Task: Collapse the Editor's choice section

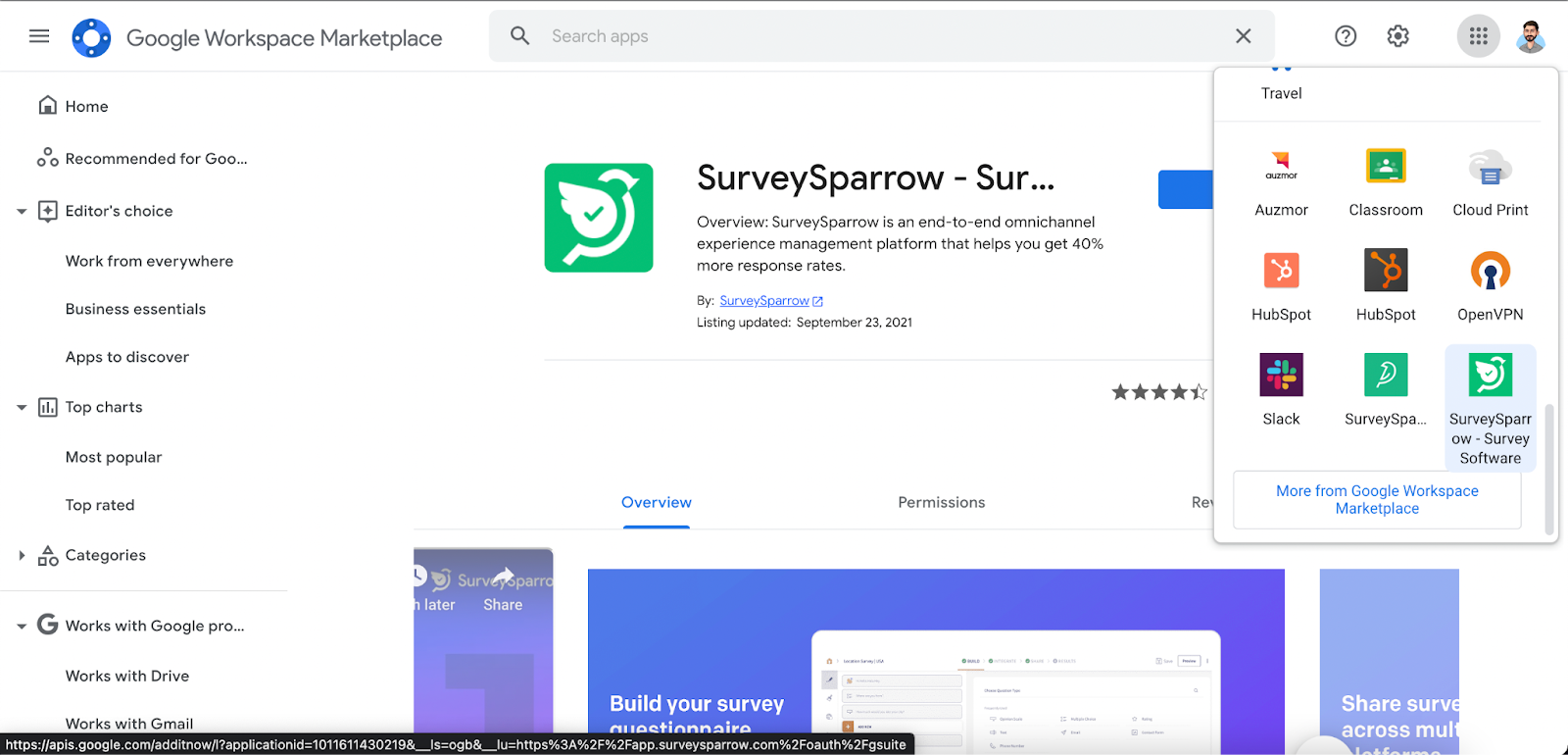Action: [x=22, y=211]
